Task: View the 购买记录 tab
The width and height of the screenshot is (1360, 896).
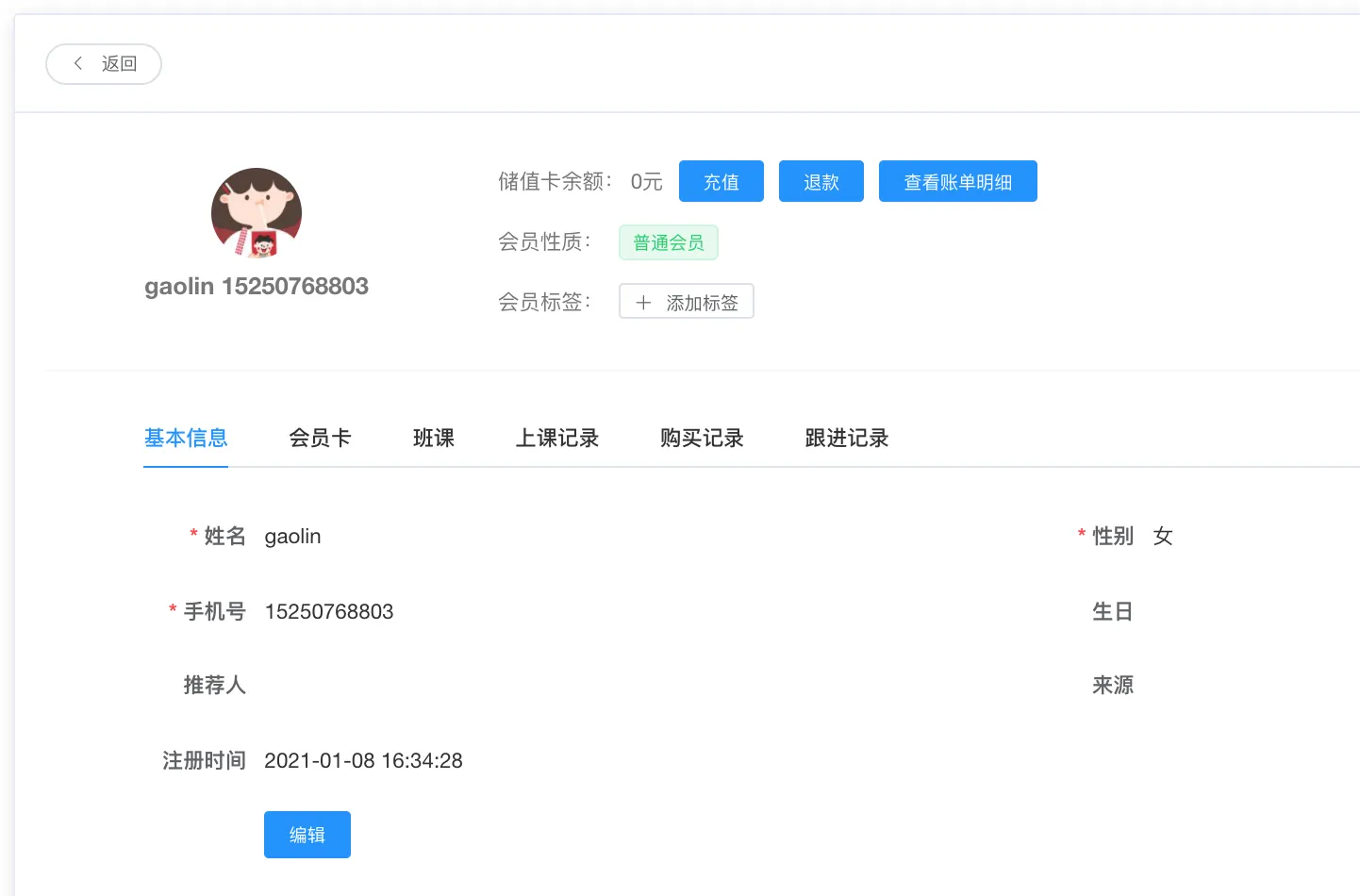Action: point(702,438)
